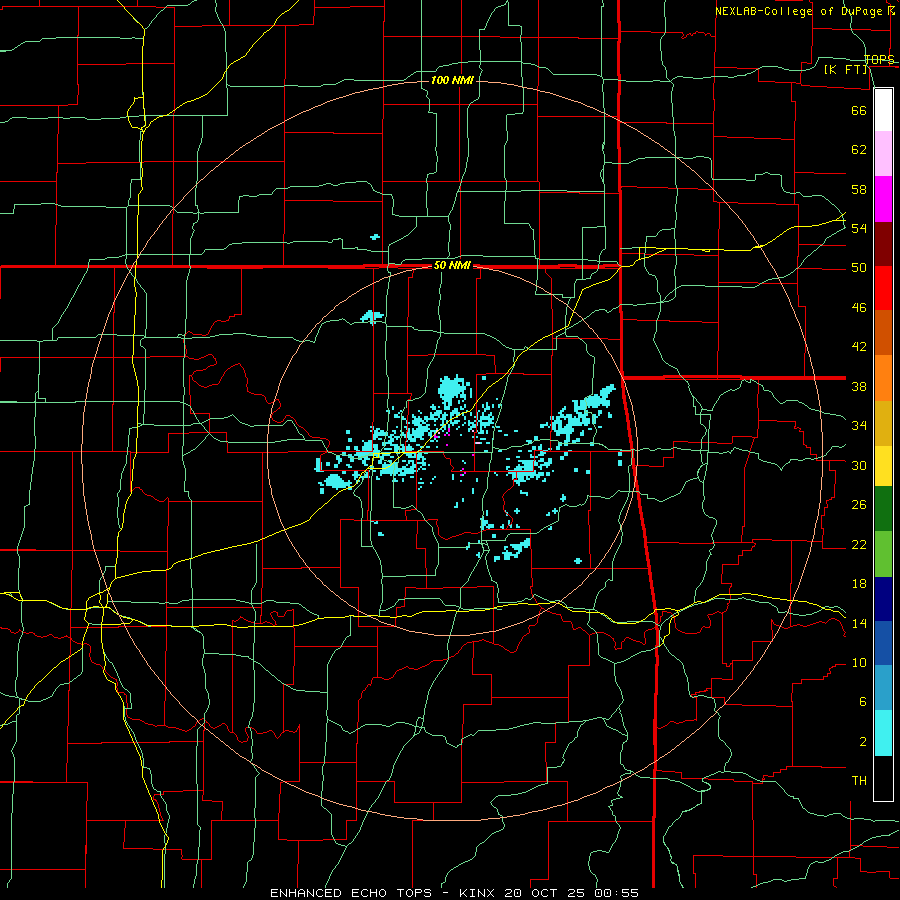This screenshot has width=900, height=900.
Task: Click the legend value '62'
Action: pos(859,150)
